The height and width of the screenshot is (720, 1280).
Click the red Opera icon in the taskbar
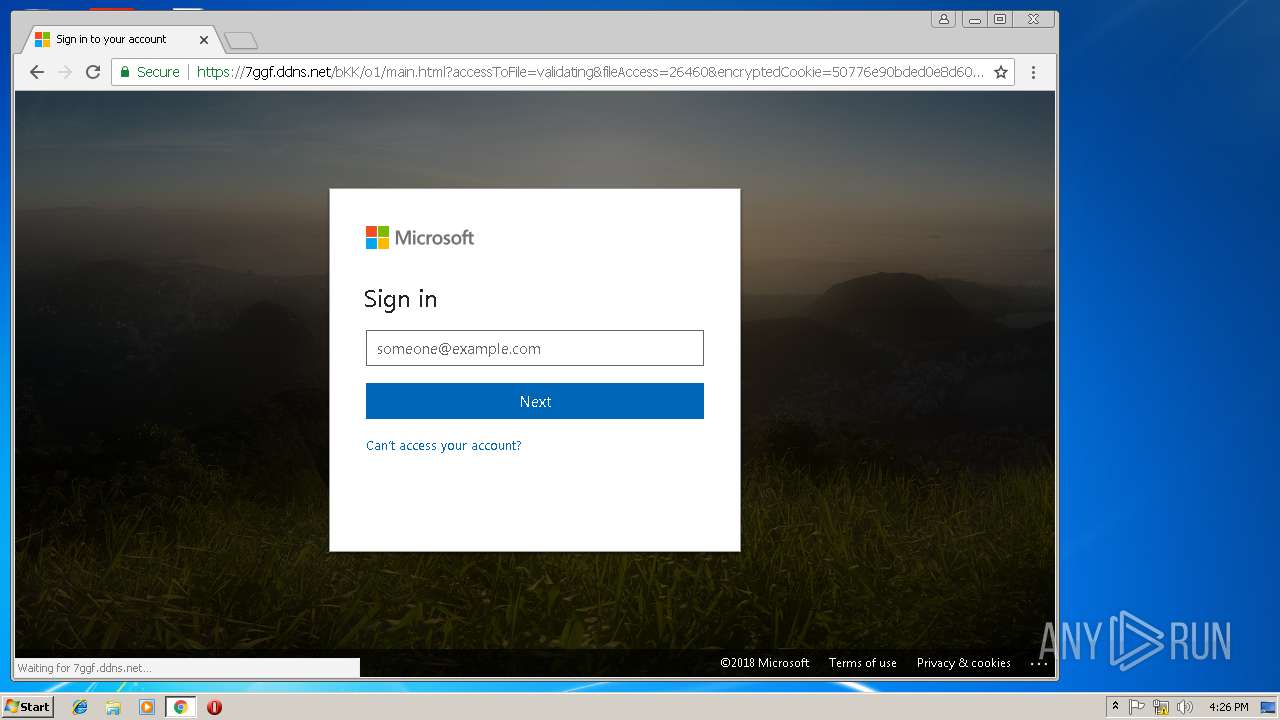click(214, 707)
